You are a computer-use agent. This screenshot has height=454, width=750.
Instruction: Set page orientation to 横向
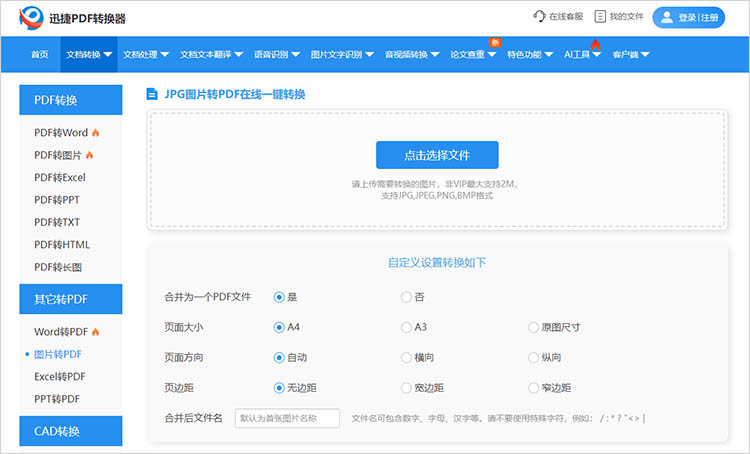point(406,357)
